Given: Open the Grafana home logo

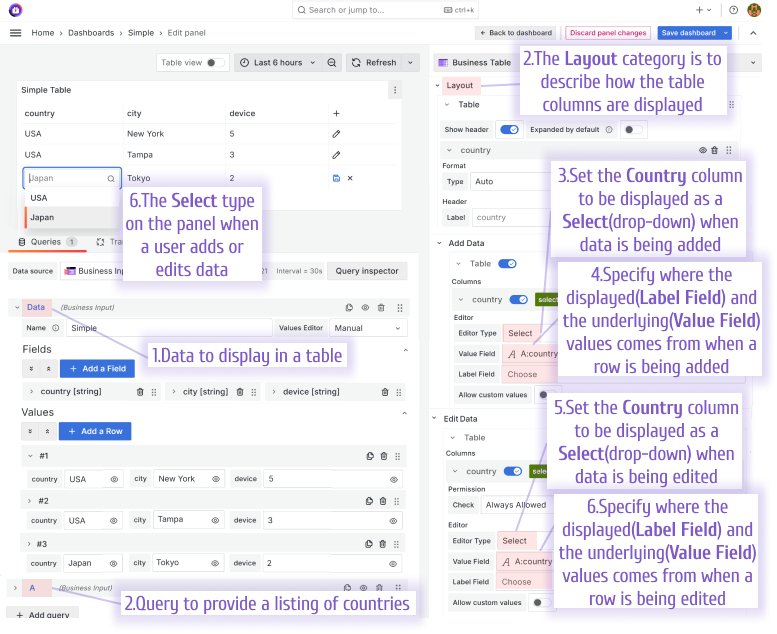Looking at the screenshot, I should click(x=16, y=9).
